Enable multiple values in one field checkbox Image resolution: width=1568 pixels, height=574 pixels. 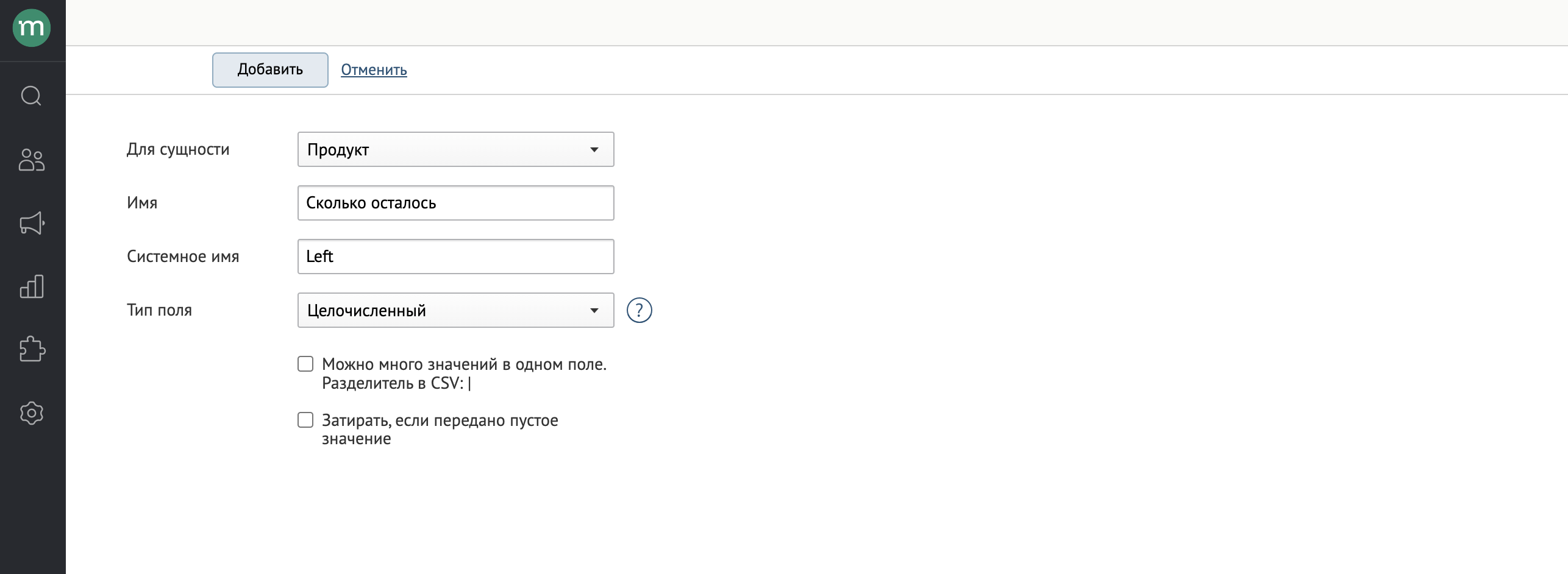[x=305, y=364]
